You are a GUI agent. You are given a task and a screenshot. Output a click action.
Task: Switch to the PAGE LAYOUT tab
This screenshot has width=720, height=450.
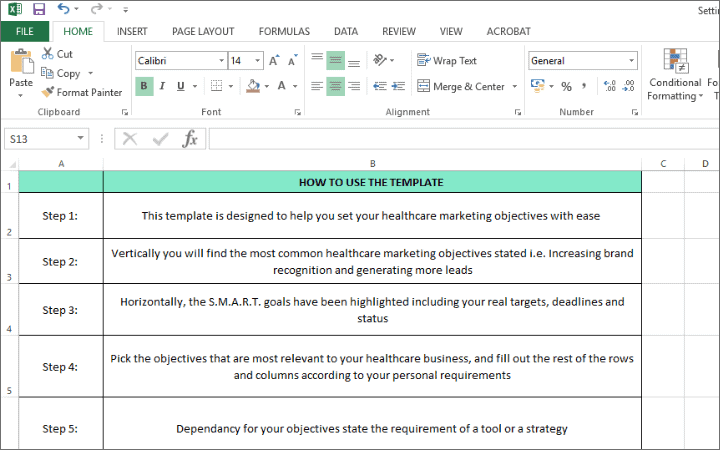tap(203, 31)
